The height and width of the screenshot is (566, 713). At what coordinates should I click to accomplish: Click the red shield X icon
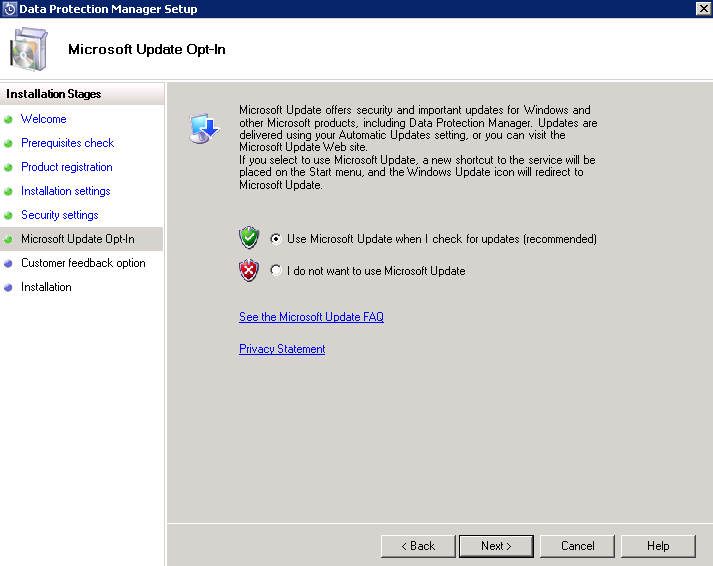click(x=249, y=270)
